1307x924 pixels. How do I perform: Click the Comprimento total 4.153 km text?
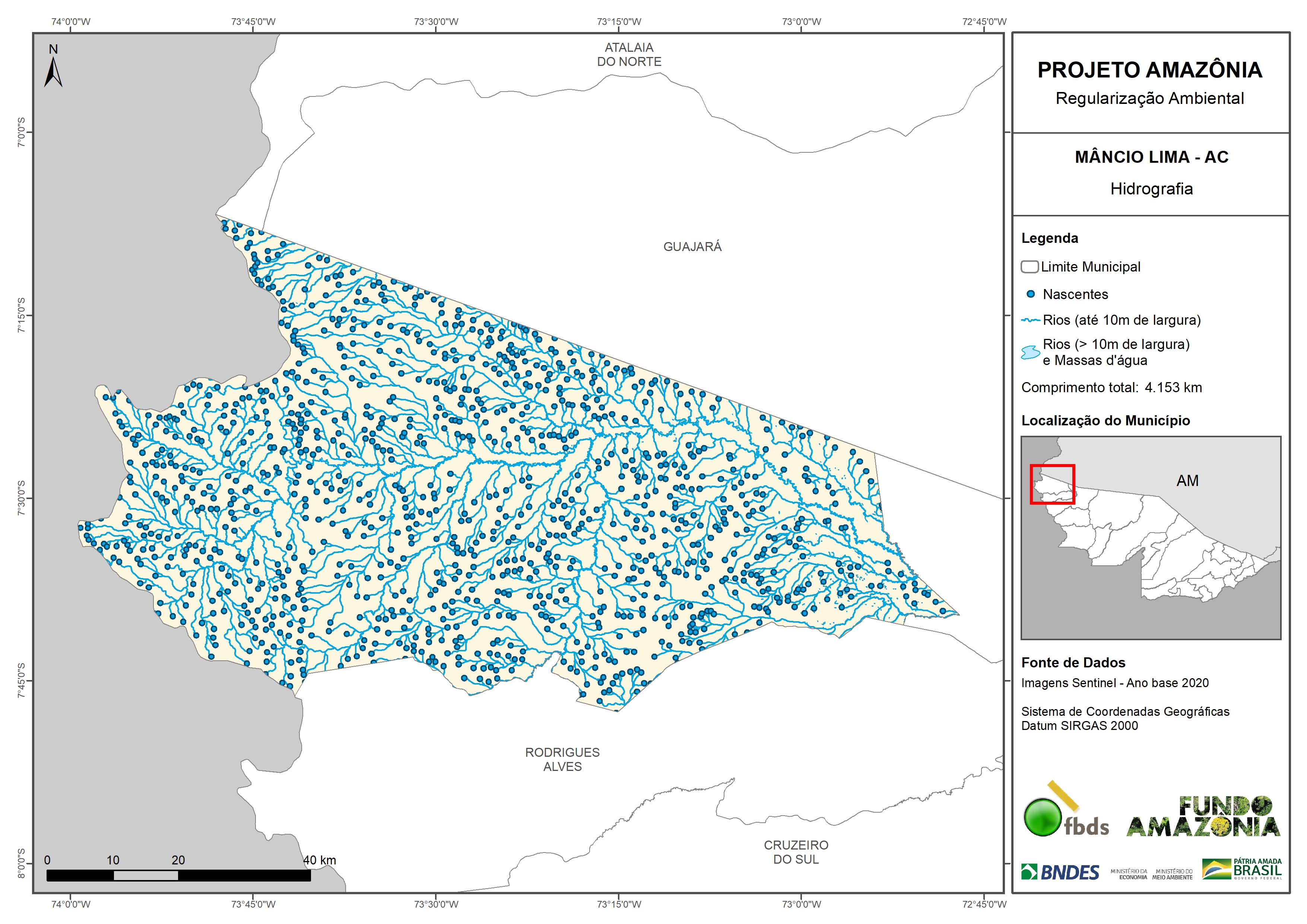coord(1111,388)
